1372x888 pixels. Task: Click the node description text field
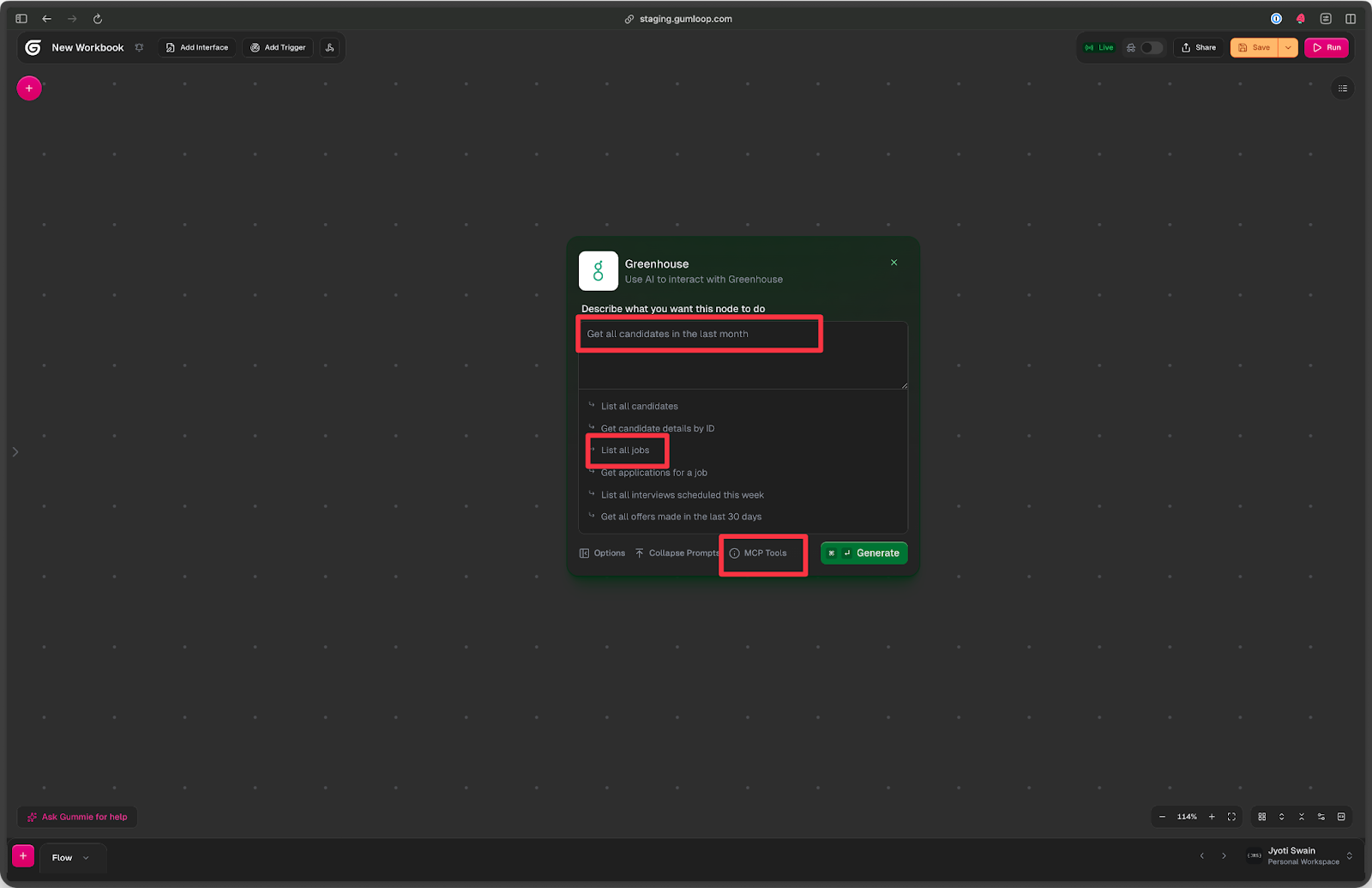743,354
